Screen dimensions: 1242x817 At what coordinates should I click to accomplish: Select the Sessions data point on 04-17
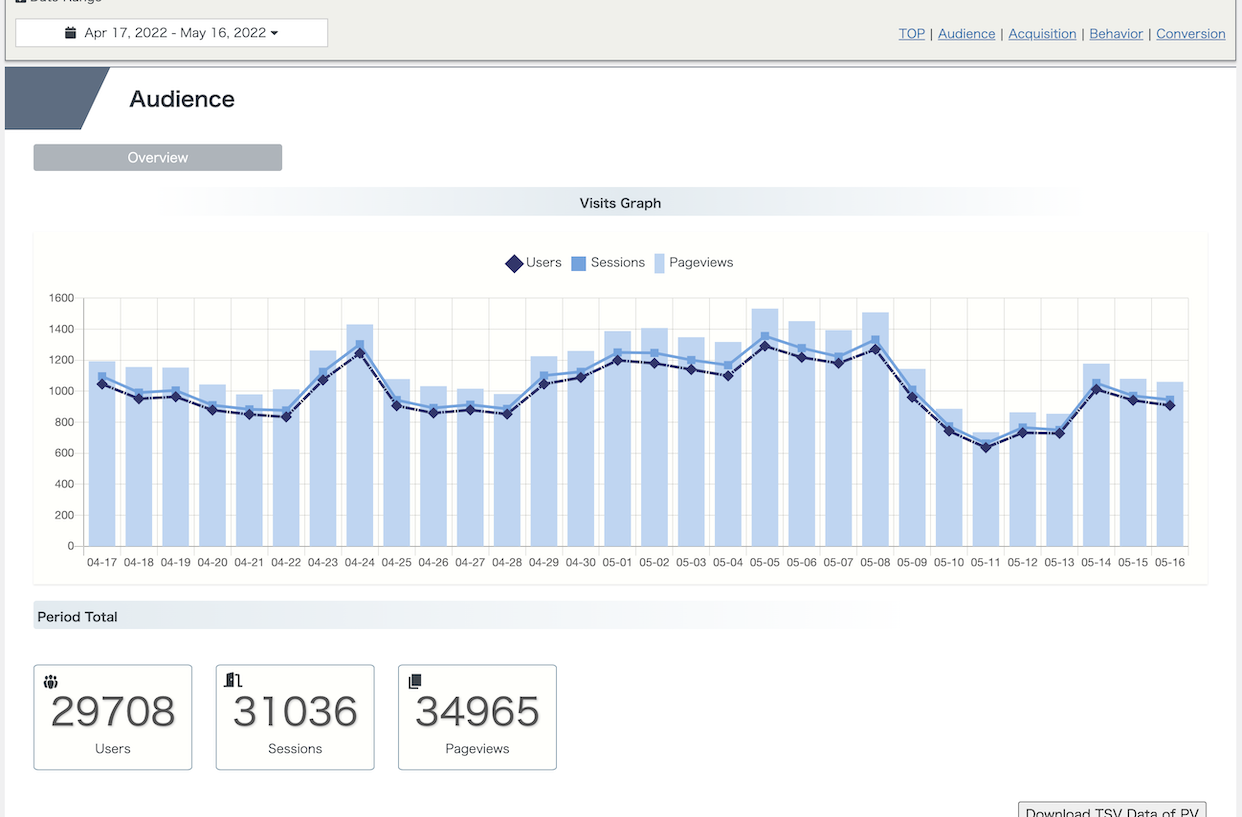click(102, 377)
